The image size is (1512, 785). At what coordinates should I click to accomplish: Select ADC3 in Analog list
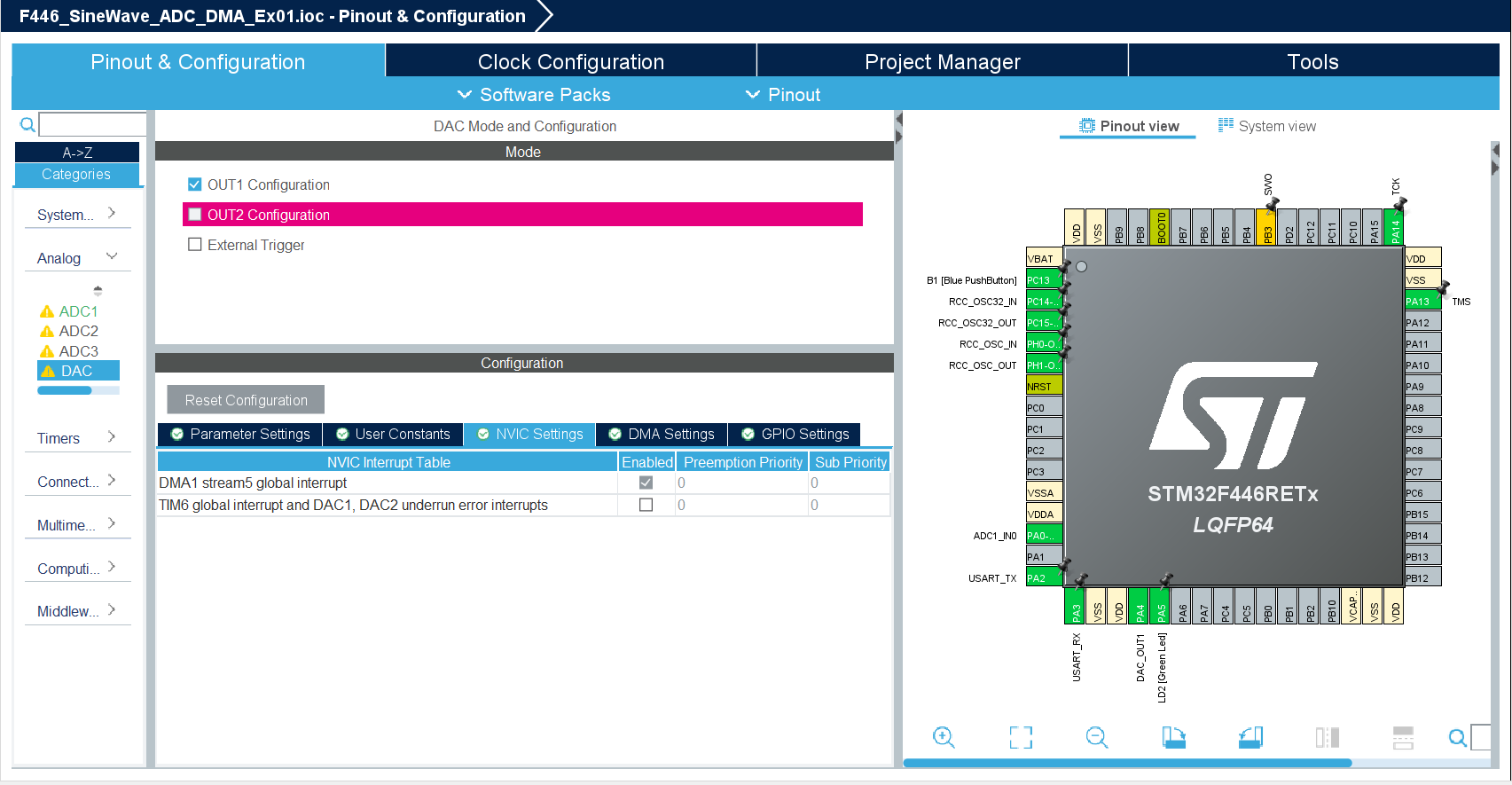pos(78,351)
